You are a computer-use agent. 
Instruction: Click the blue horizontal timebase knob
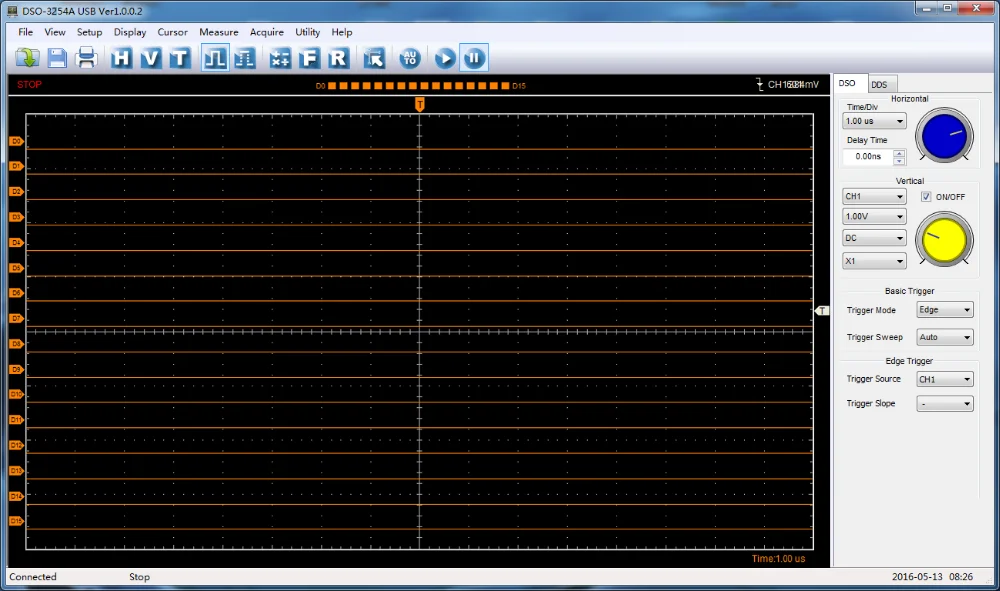pyautogui.click(x=945, y=135)
